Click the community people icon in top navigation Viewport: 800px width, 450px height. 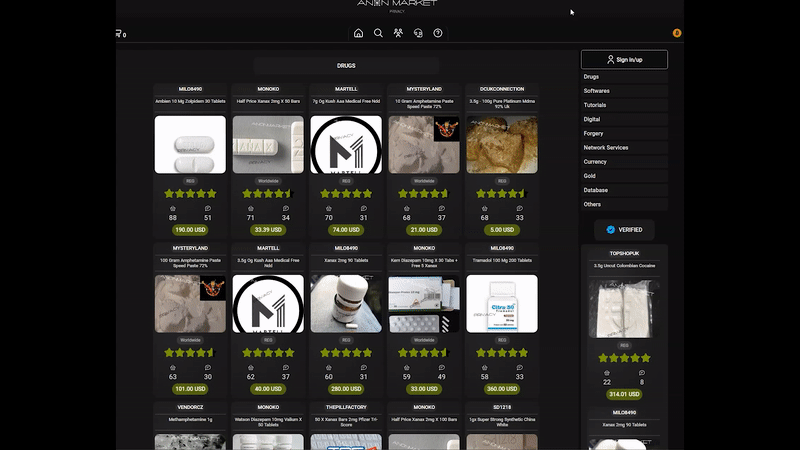click(x=398, y=33)
